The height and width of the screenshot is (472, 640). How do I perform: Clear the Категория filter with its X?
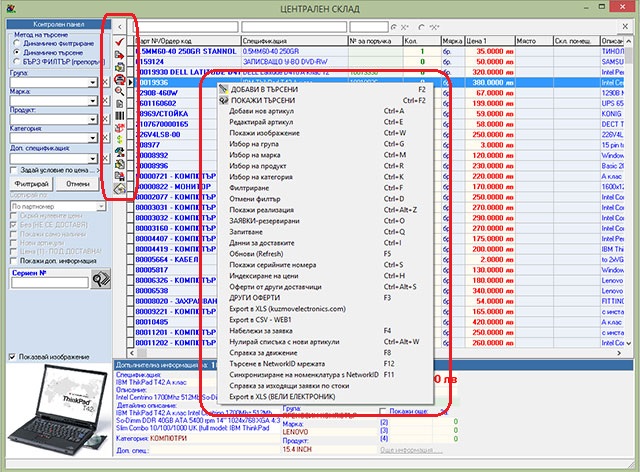(x=105, y=138)
